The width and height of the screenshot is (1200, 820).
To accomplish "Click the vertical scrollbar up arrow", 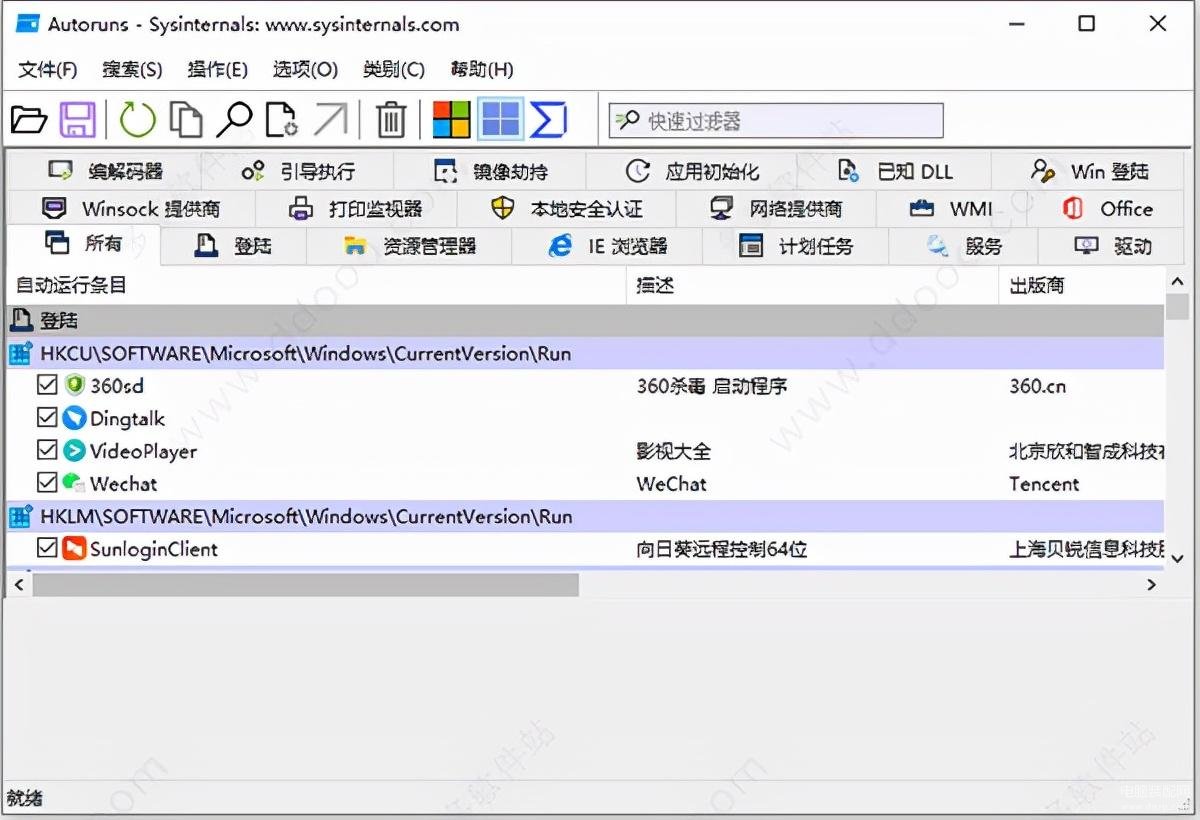I will click(x=1177, y=281).
